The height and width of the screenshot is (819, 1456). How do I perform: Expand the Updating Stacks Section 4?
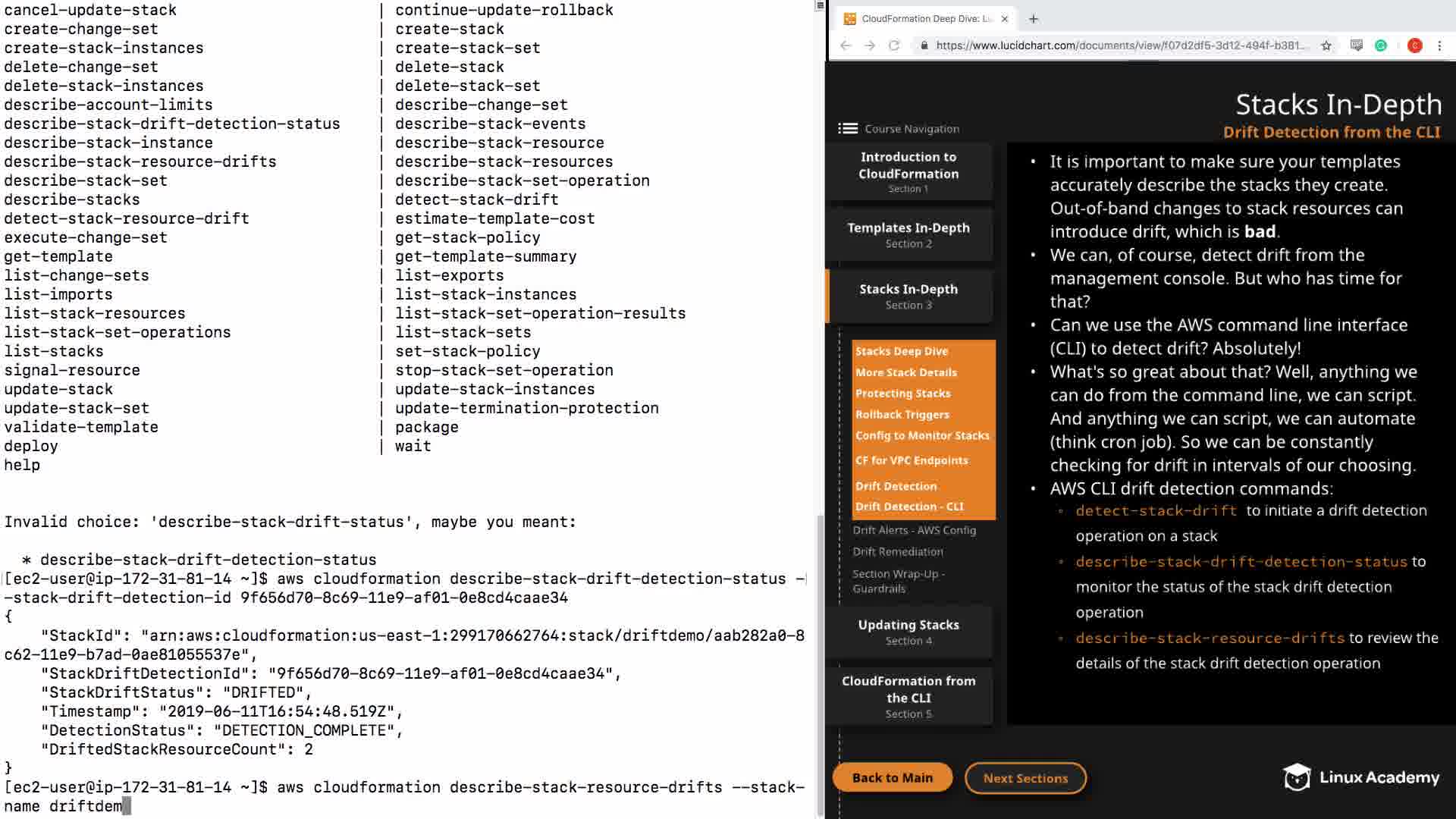click(908, 632)
